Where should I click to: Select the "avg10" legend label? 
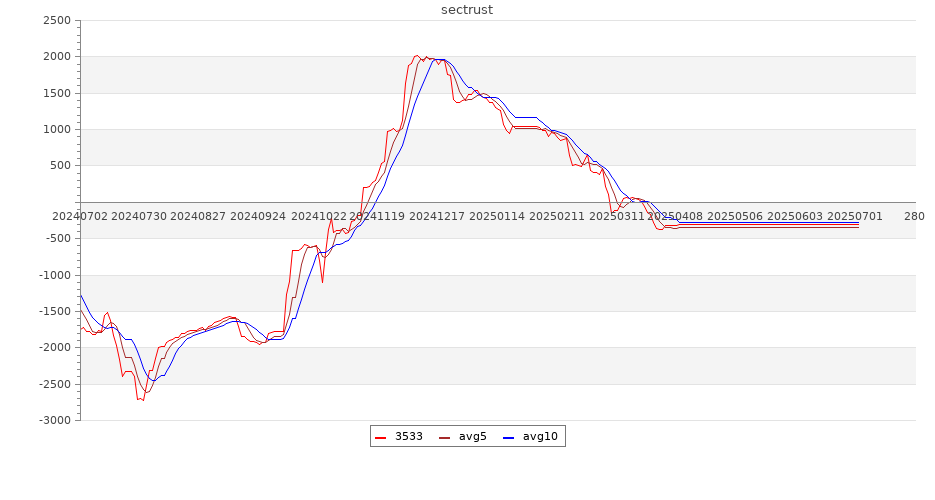540,437
